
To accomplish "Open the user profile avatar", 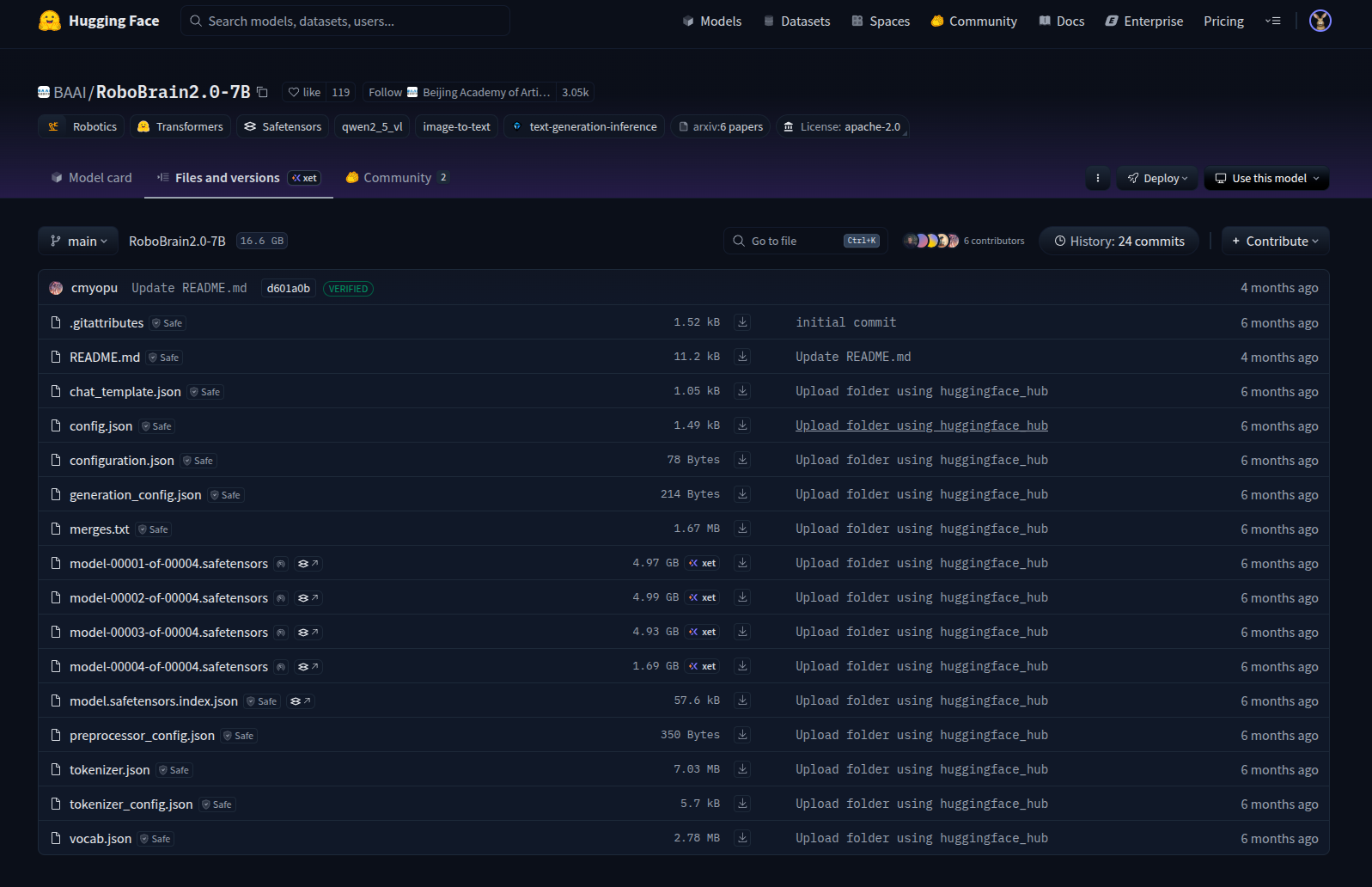I will (1320, 21).
